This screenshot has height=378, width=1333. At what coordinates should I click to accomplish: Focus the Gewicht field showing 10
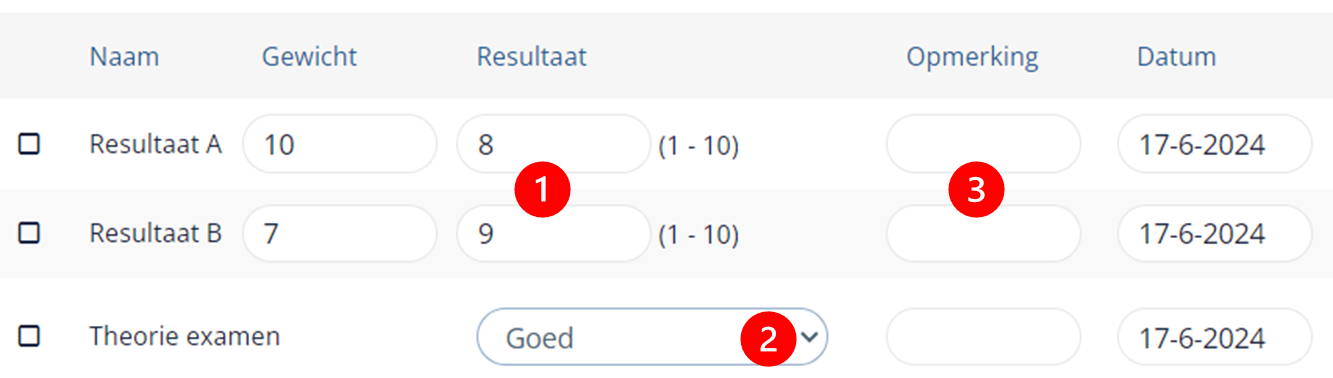pyautogui.click(x=339, y=144)
